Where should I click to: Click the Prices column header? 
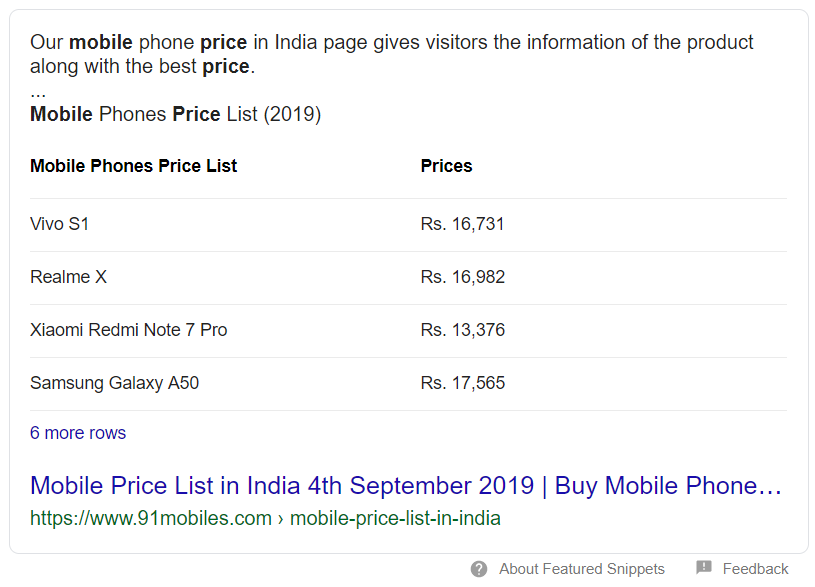[446, 166]
